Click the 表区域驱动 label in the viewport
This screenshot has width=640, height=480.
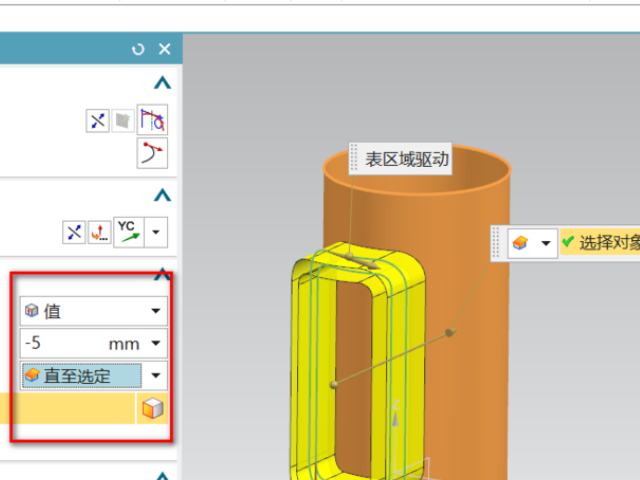407,159
